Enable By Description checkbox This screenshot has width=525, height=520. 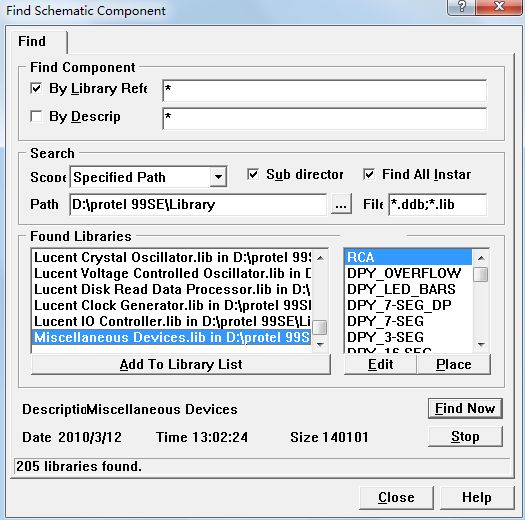36,117
